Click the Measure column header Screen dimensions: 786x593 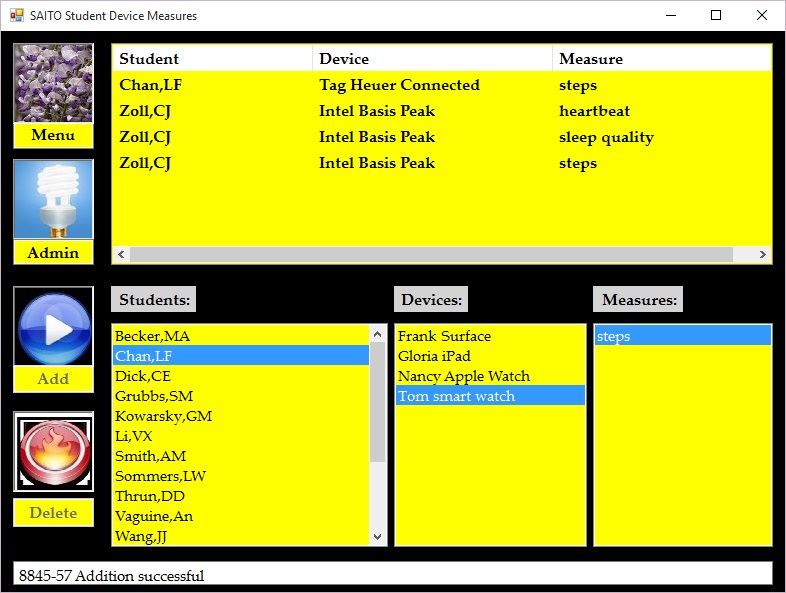(660, 59)
